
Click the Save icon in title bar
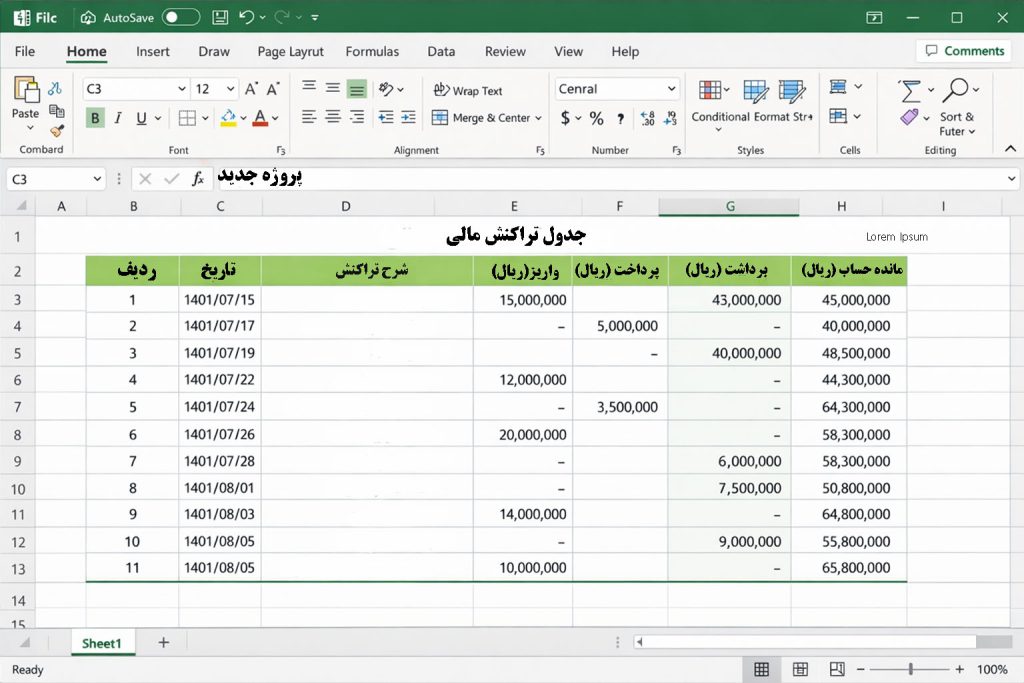point(221,18)
